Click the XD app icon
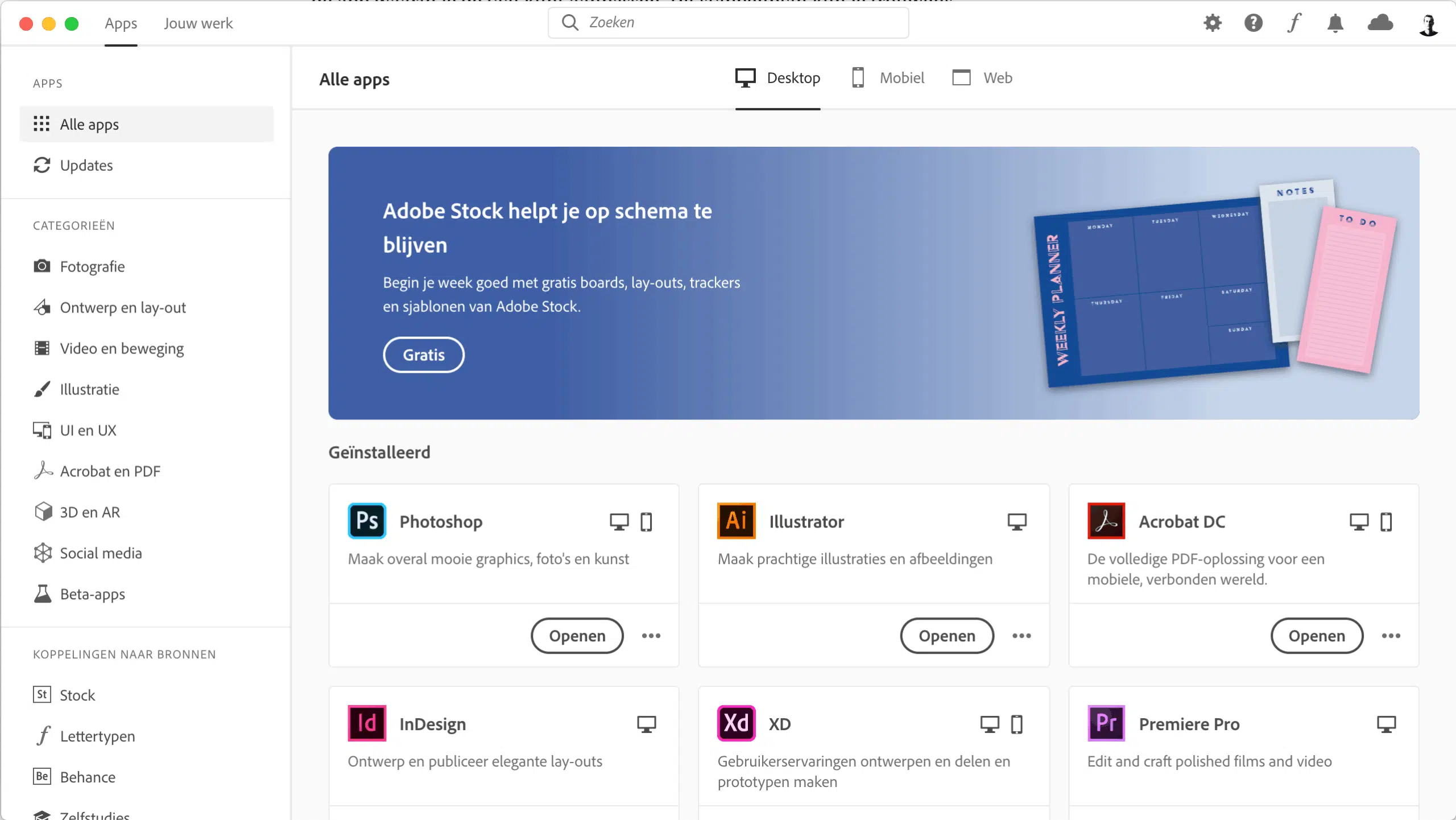 coord(737,723)
